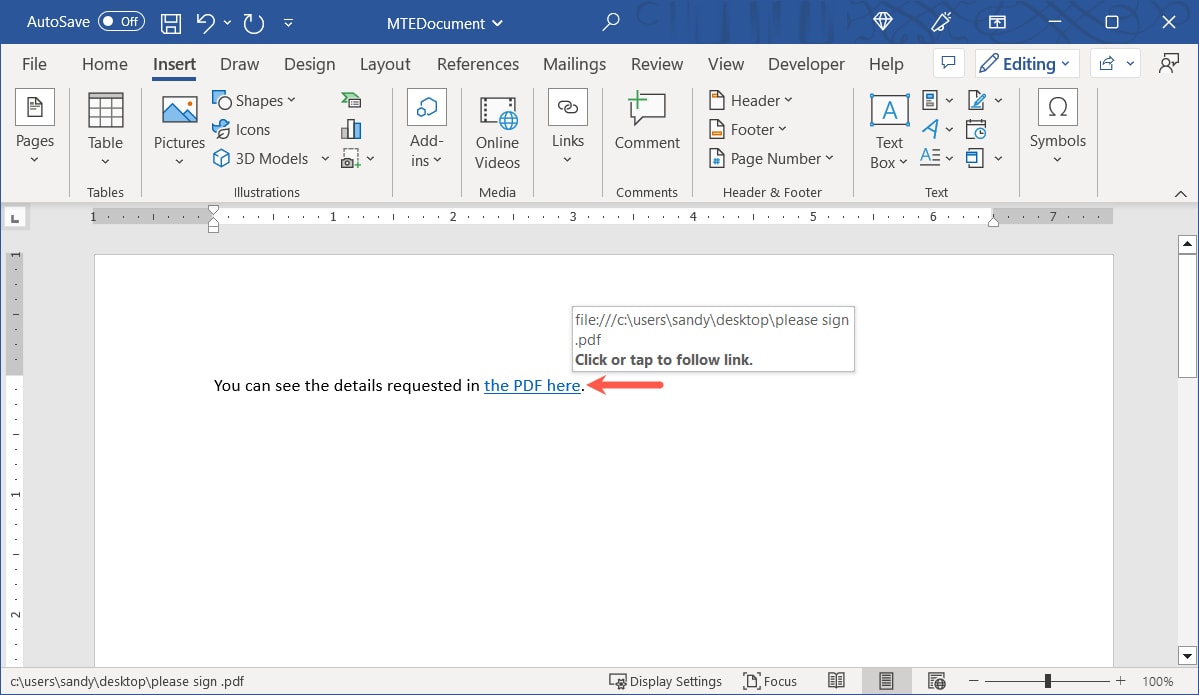Toggle the AutoSave switch
The height and width of the screenshot is (695, 1199).
(x=121, y=21)
